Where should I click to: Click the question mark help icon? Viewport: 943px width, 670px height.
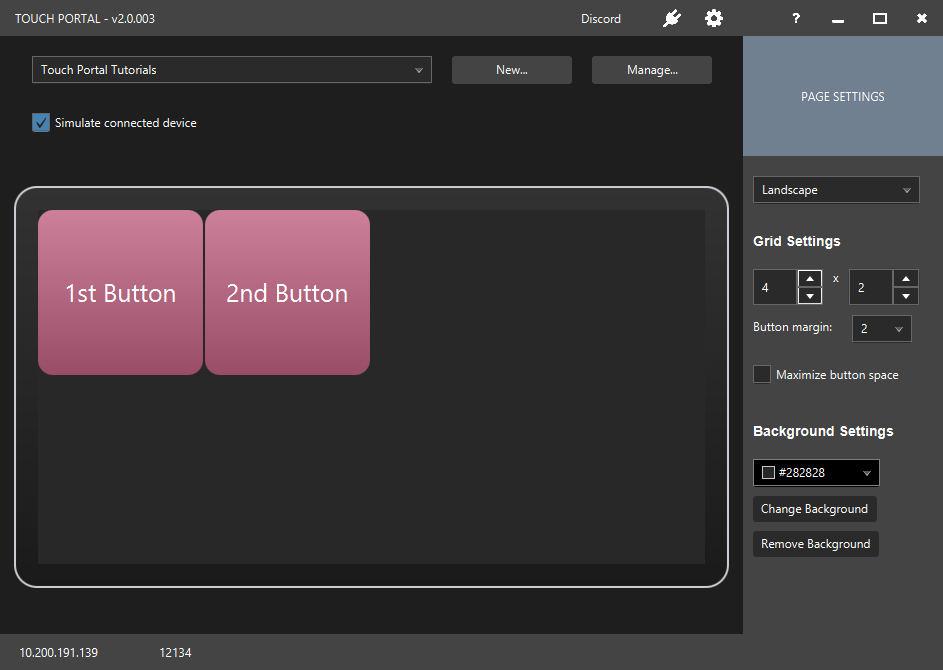pyautogui.click(x=796, y=18)
